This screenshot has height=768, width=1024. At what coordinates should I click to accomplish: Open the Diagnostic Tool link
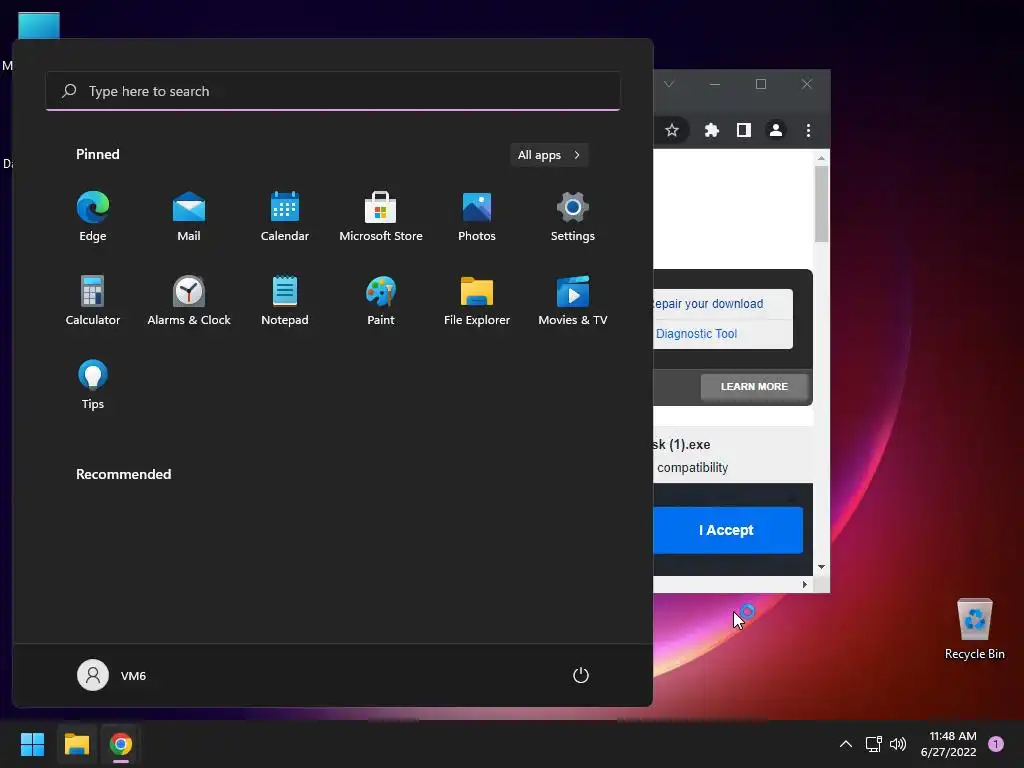tap(696, 334)
